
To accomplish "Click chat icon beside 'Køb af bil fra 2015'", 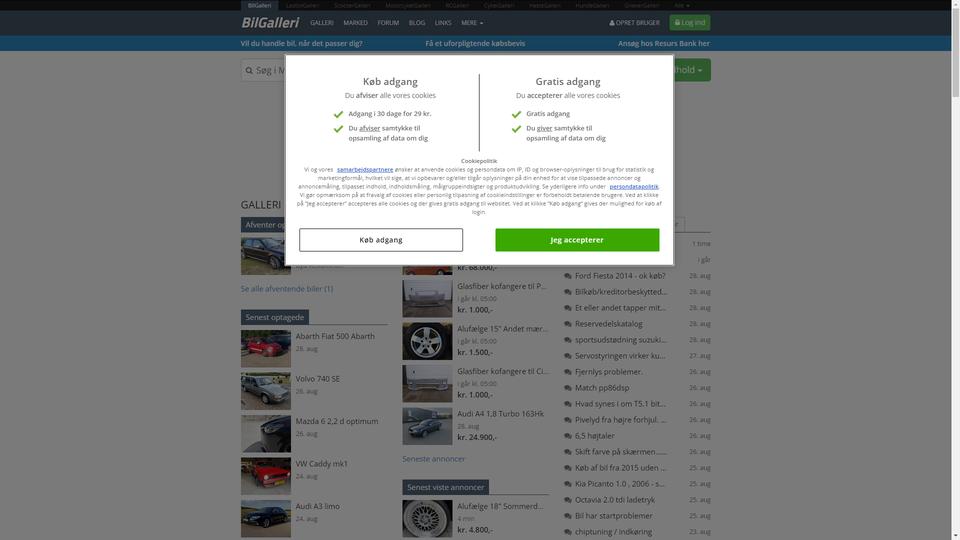I will coord(568,468).
